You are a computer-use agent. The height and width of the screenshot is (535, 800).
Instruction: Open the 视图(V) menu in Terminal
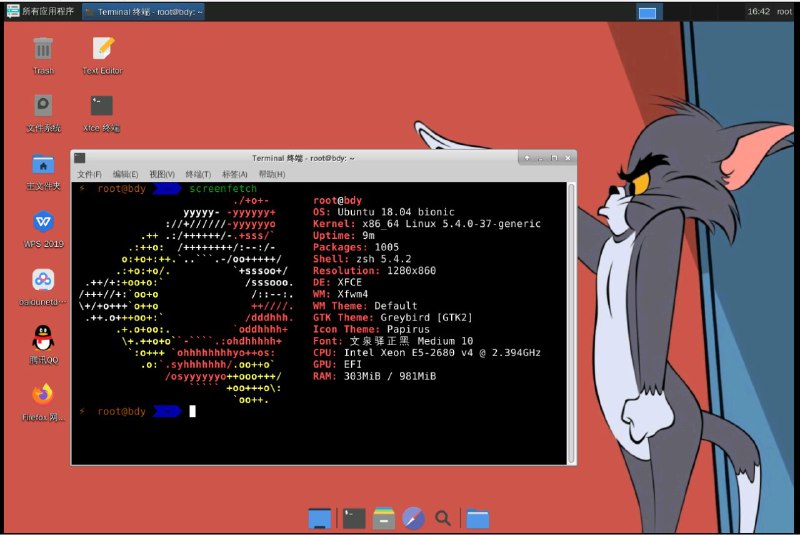click(x=162, y=174)
